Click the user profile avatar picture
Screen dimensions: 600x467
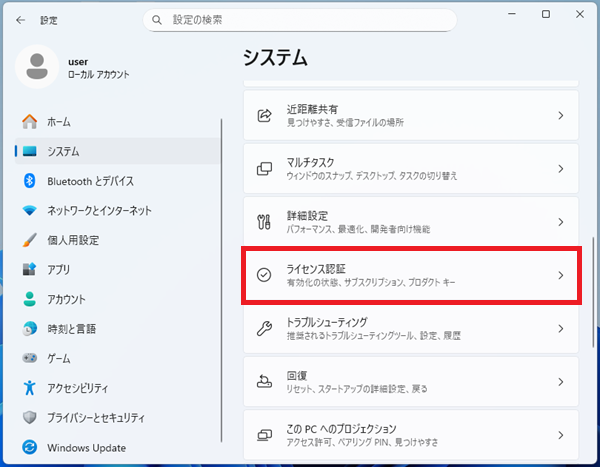pos(38,67)
